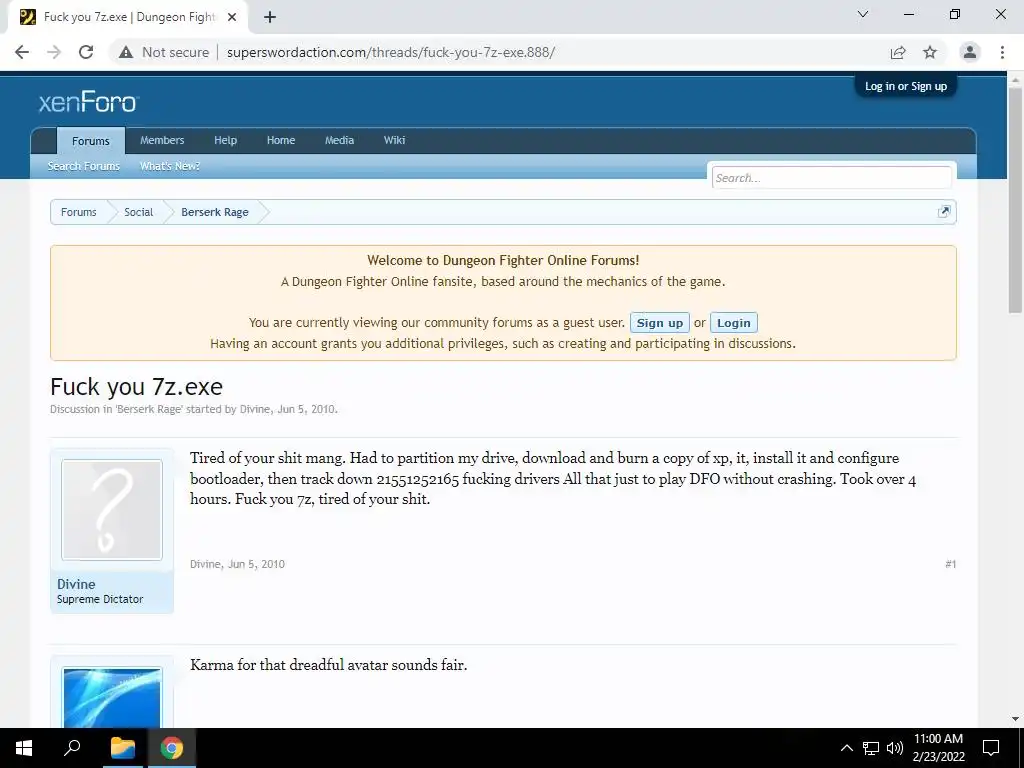The height and width of the screenshot is (768, 1024).
Task: Click the browser forward arrow
Action: point(54,52)
